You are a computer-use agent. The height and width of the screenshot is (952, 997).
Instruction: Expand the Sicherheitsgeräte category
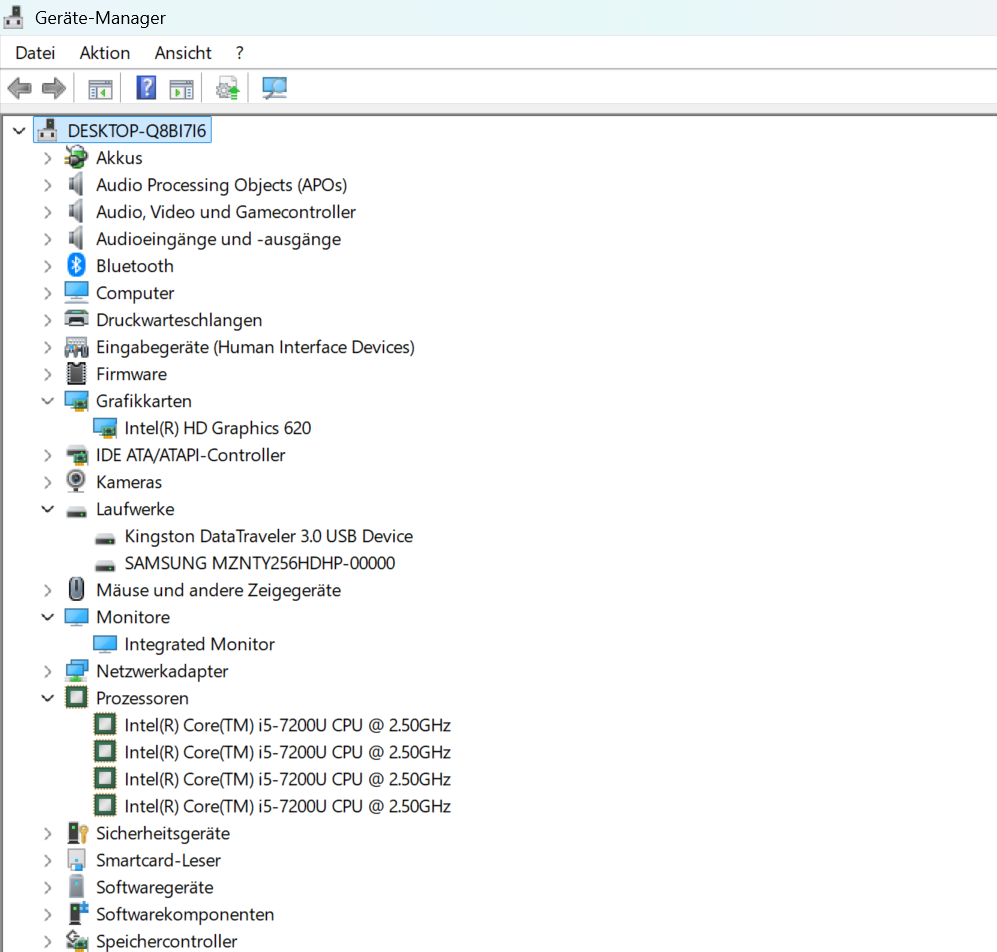pyautogui.click(x=48, y=833)
